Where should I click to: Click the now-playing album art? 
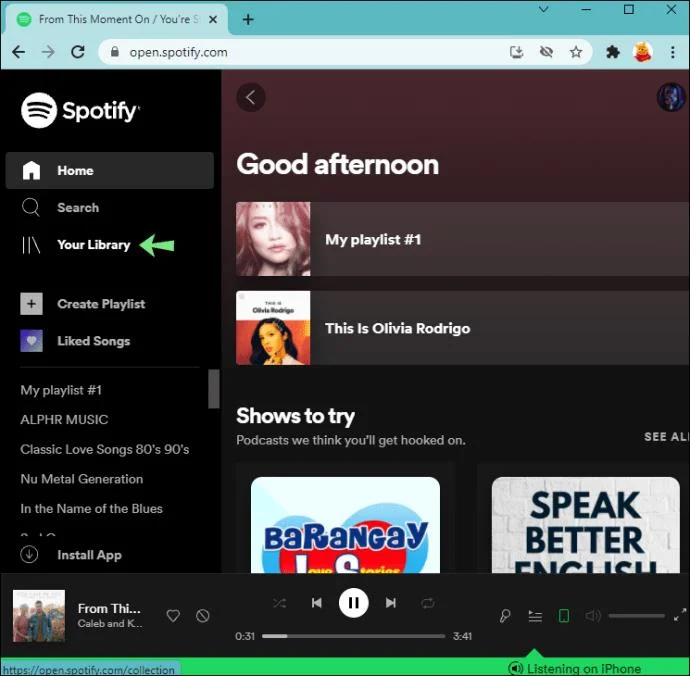[x=39, y=616]
